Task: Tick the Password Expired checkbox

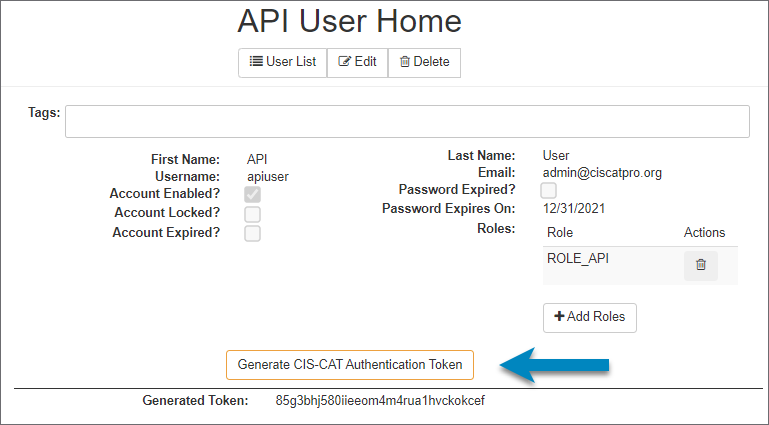Action: pyautogui.click(x=549, y=190)
